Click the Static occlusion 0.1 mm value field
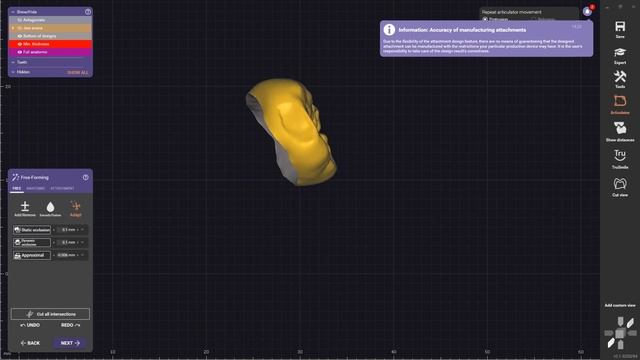This screenshot has width=640, height=360. click(x=68, y=230)
